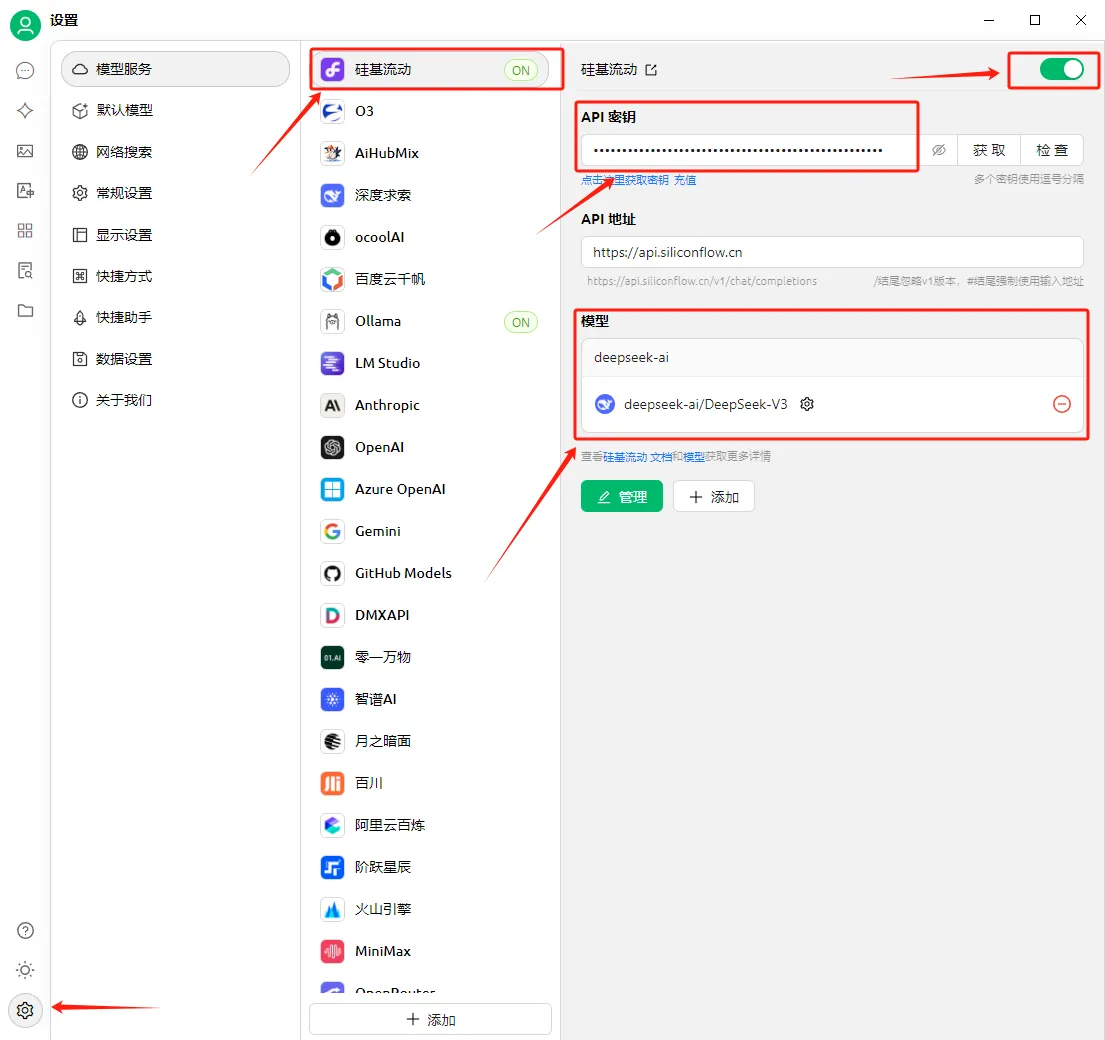Open the knowledge base sidebar icon

[x=25, y=271]
